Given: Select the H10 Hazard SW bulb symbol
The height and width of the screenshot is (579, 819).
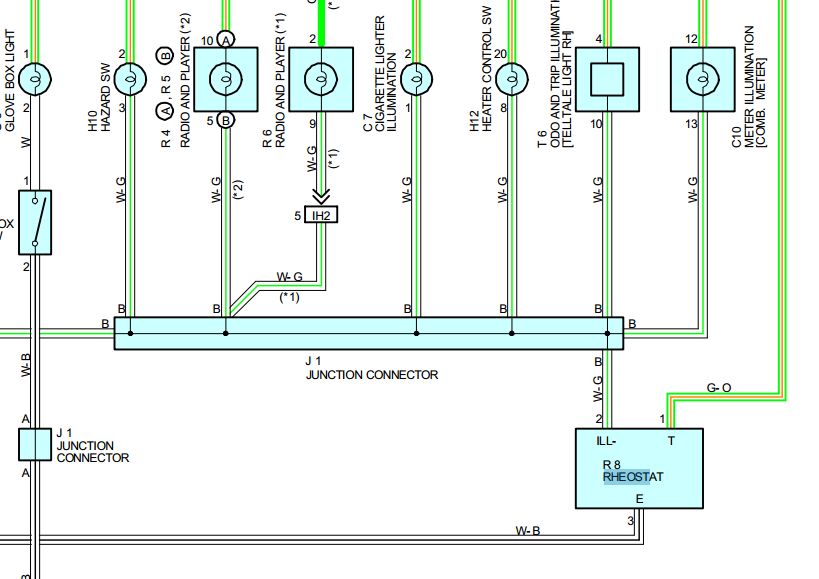Looking at the screenshot, I should tap(129, 77).
